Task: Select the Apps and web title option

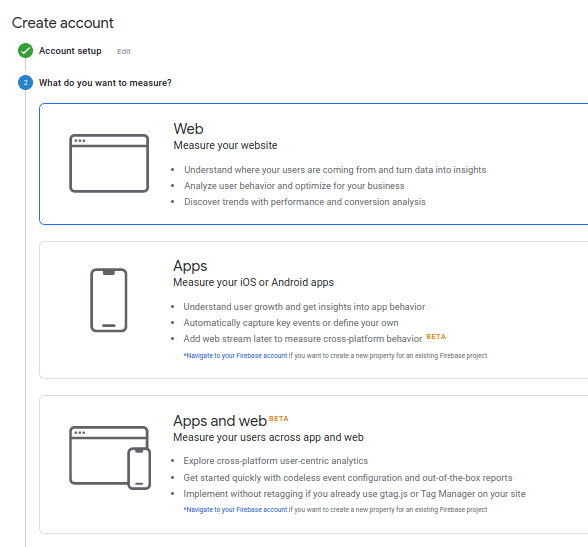Action: 220,421
